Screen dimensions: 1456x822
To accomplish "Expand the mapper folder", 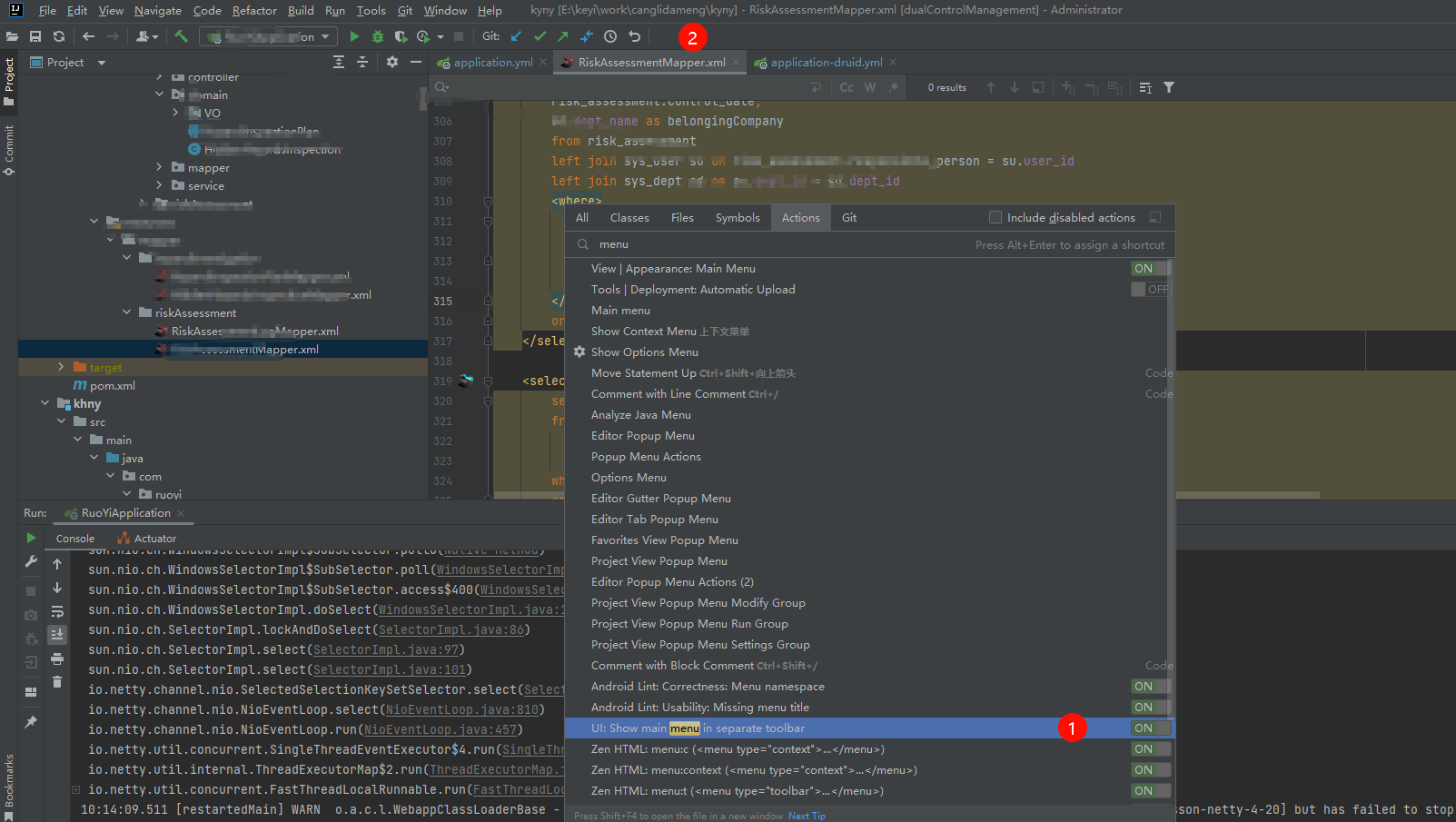I will [x=159, y=167].
